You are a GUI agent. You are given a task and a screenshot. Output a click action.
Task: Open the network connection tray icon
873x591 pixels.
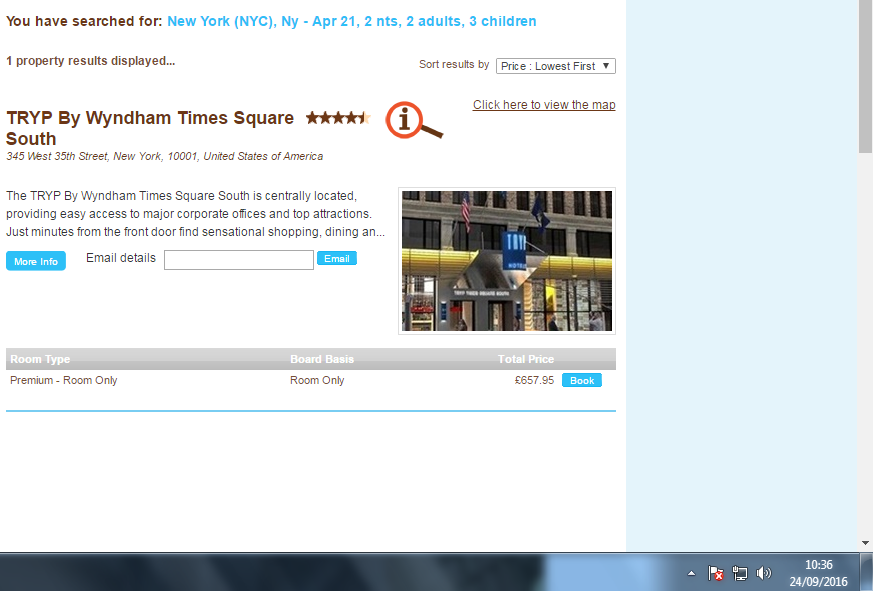pyautogui.click(x=739, y=573)
